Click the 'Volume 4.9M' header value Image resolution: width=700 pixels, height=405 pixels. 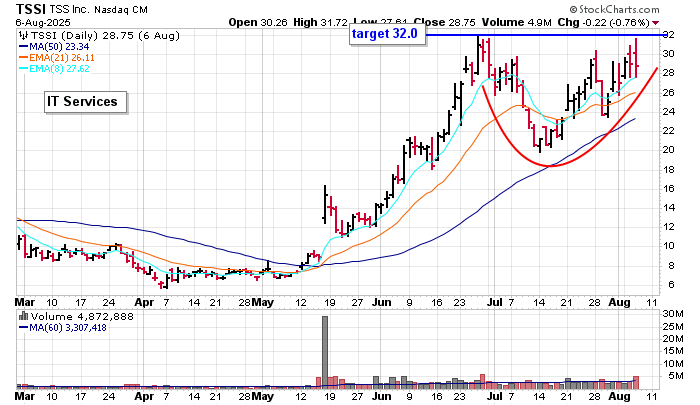point(517,22)
